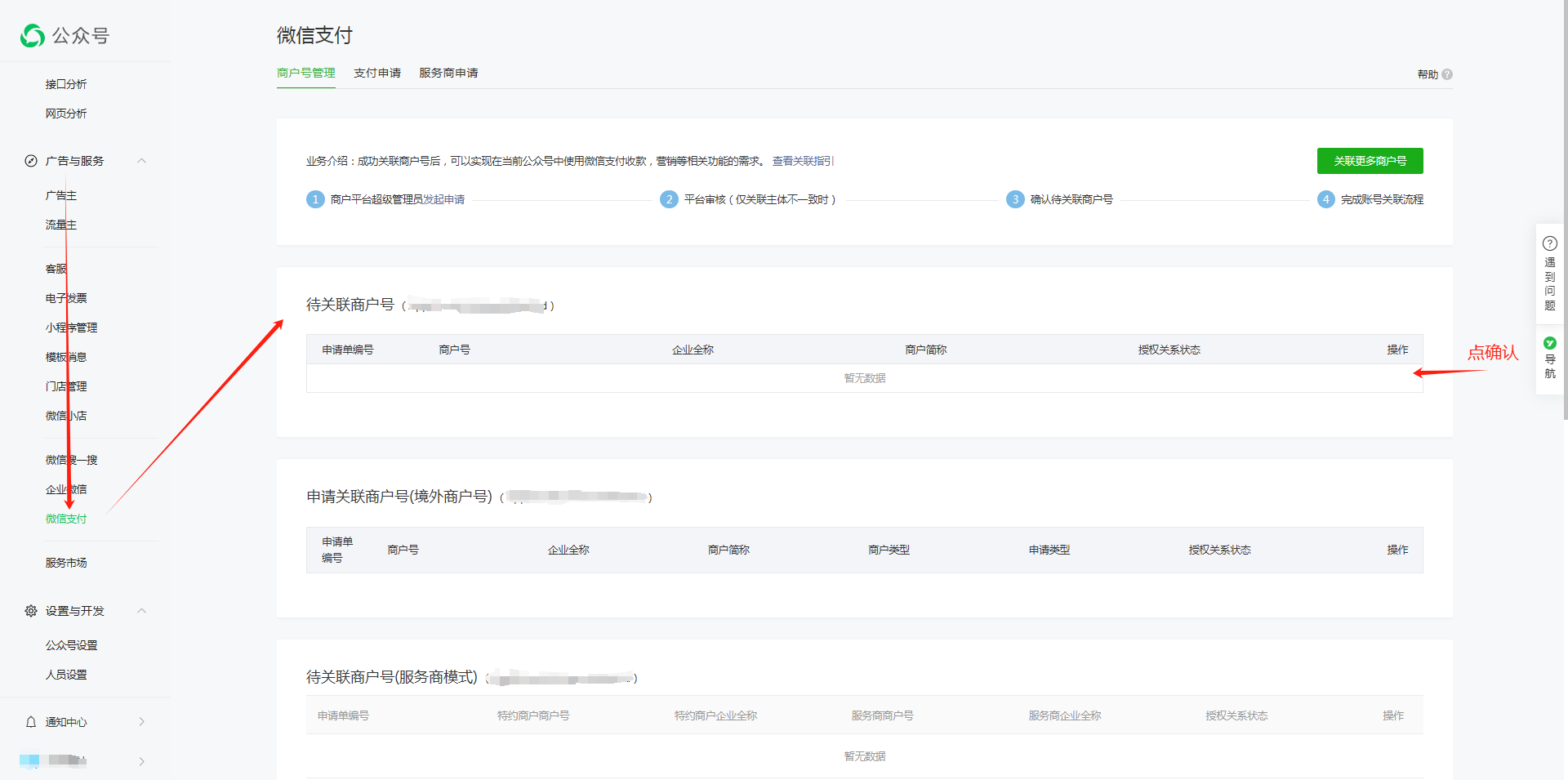The image size is (1568, 780).
Task: Click step 1 circle 商户平台超级管理员发起申请
Action: pyautogui.click(x=315, y=199)
